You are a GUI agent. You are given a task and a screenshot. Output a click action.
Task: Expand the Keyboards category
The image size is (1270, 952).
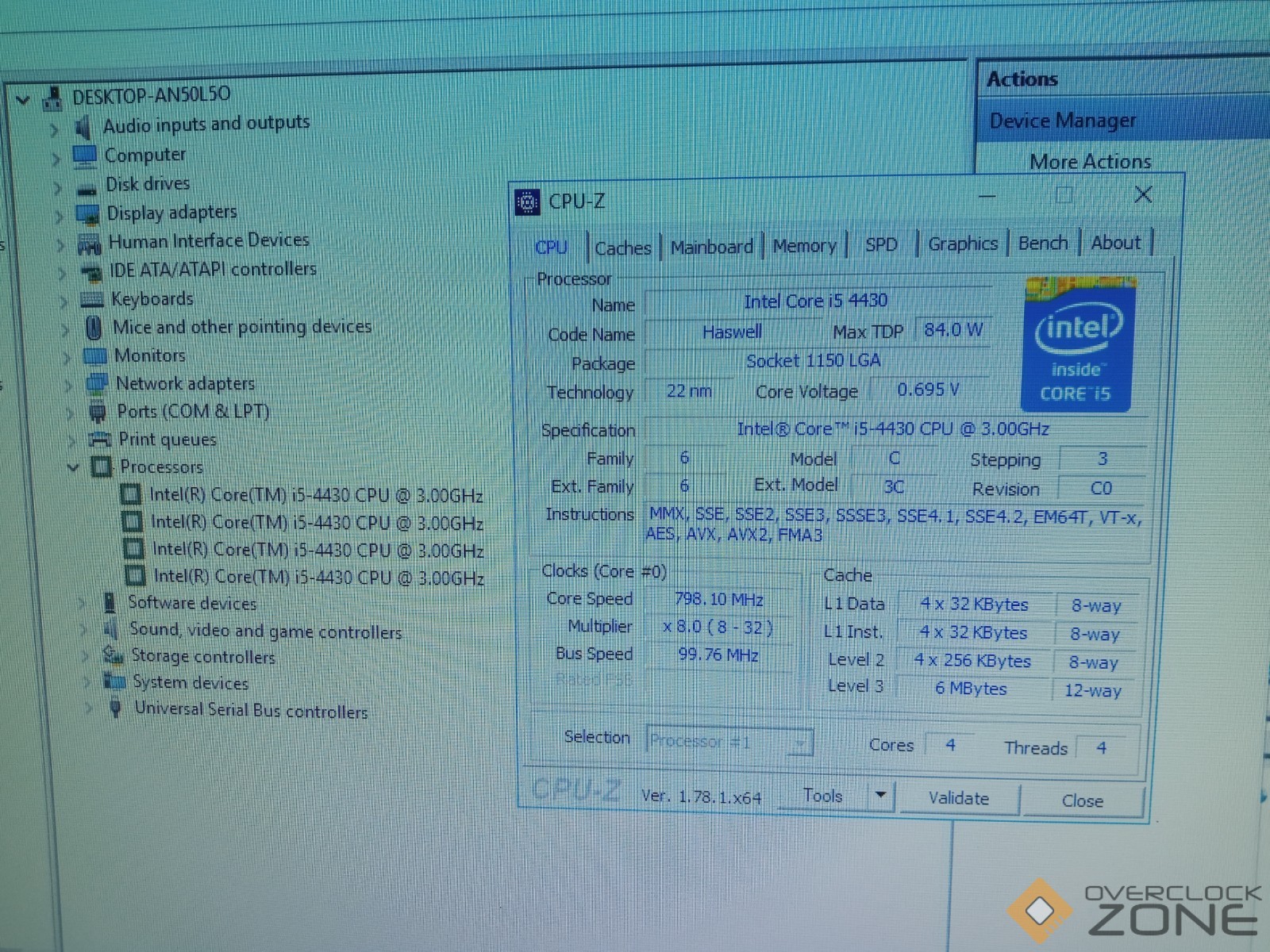coord(63,301)
